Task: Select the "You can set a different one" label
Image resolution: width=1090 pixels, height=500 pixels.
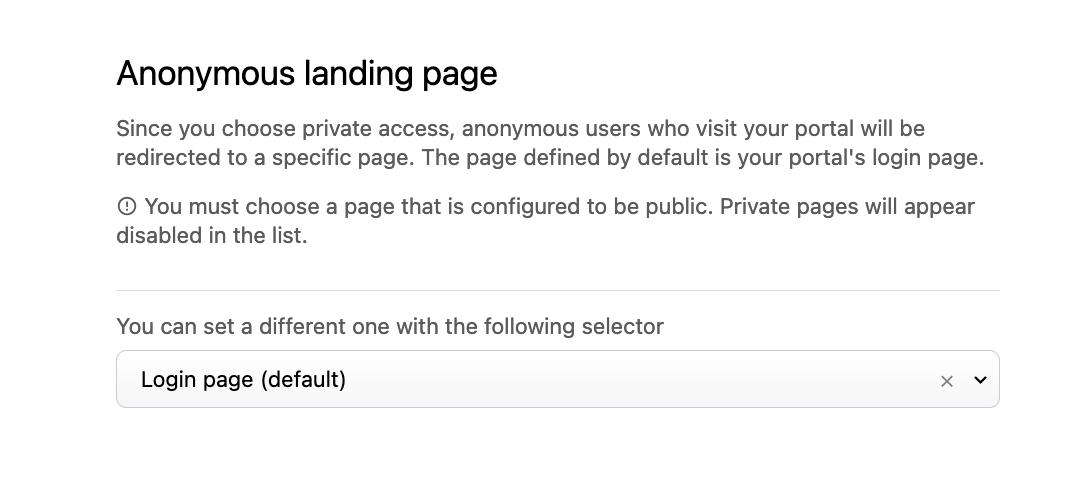Action: [x=389, y=326]
